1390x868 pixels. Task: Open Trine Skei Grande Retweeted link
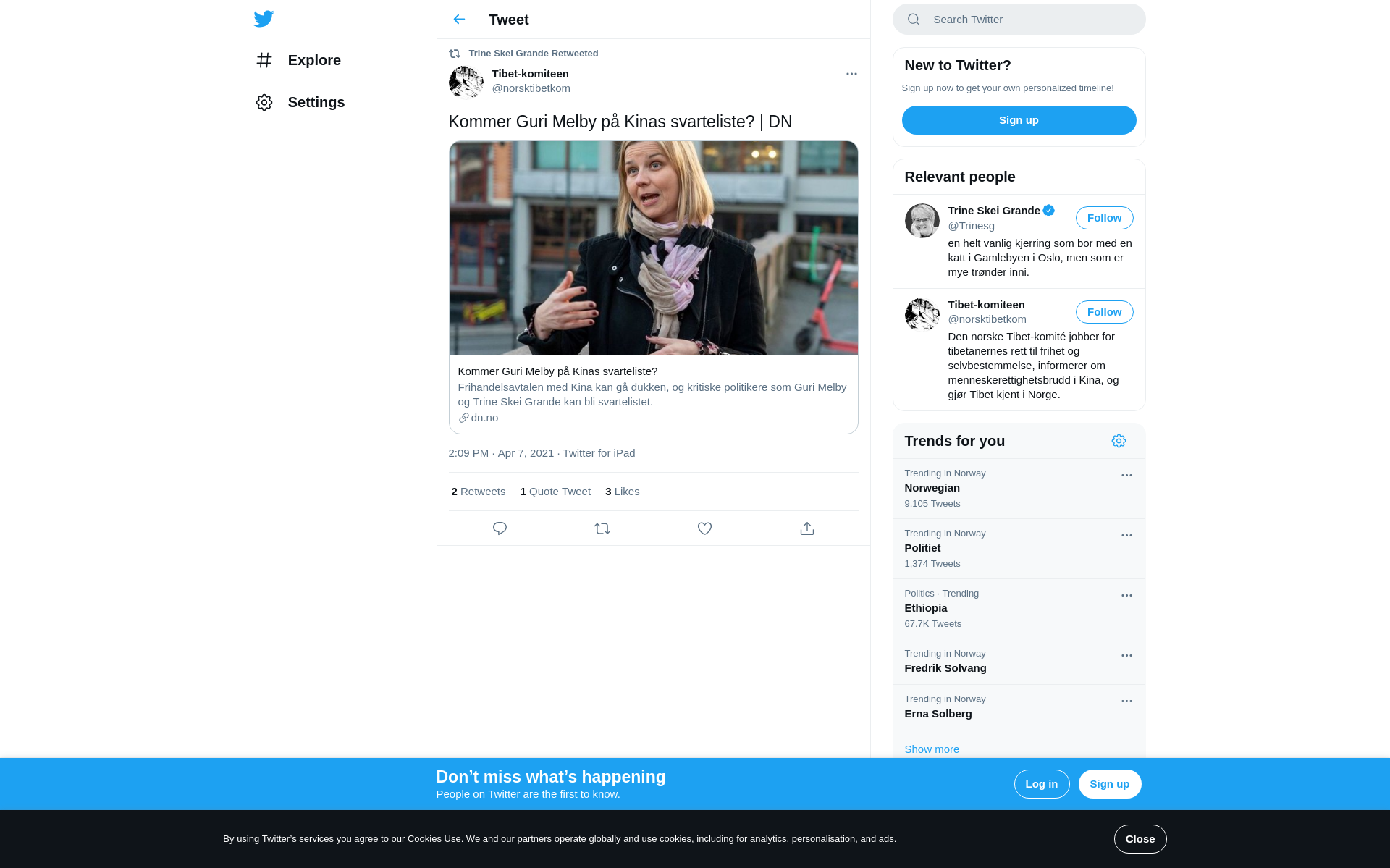click(x=533, y=54)
